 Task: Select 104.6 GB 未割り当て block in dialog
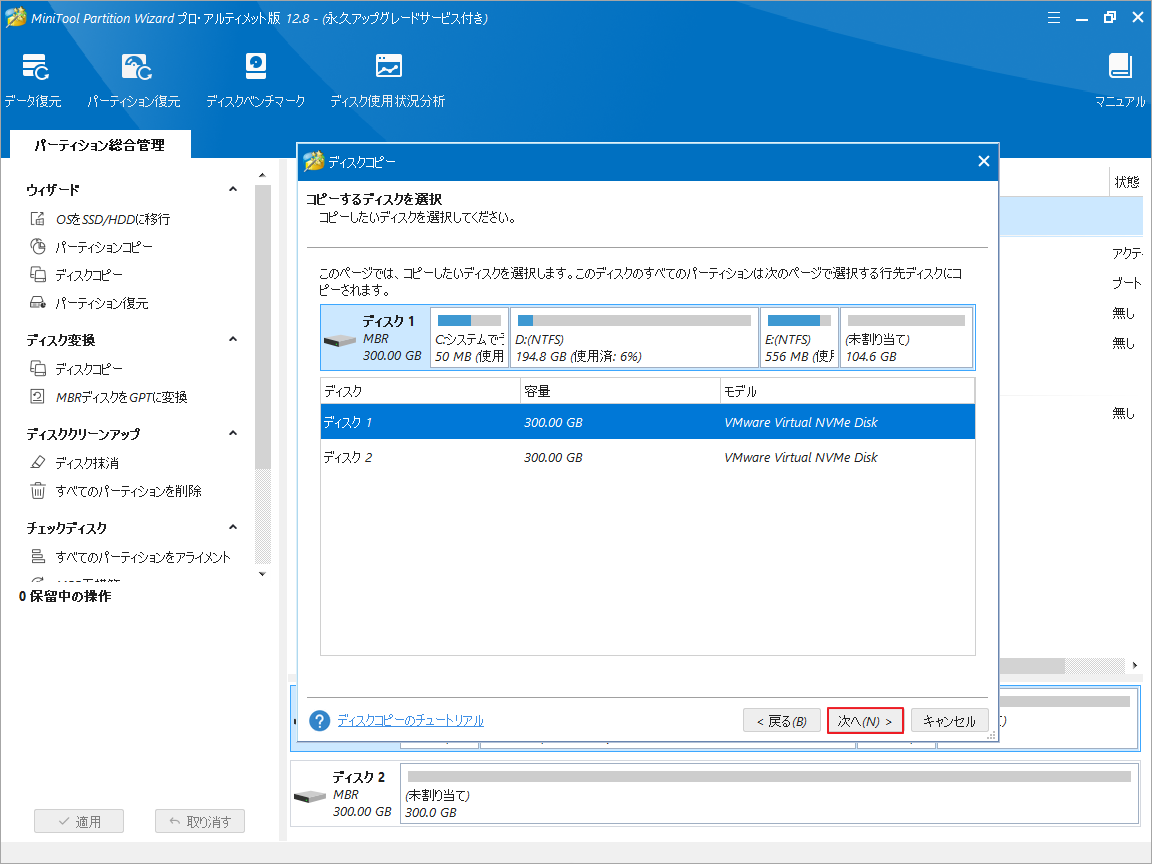[x=907, y=338]
